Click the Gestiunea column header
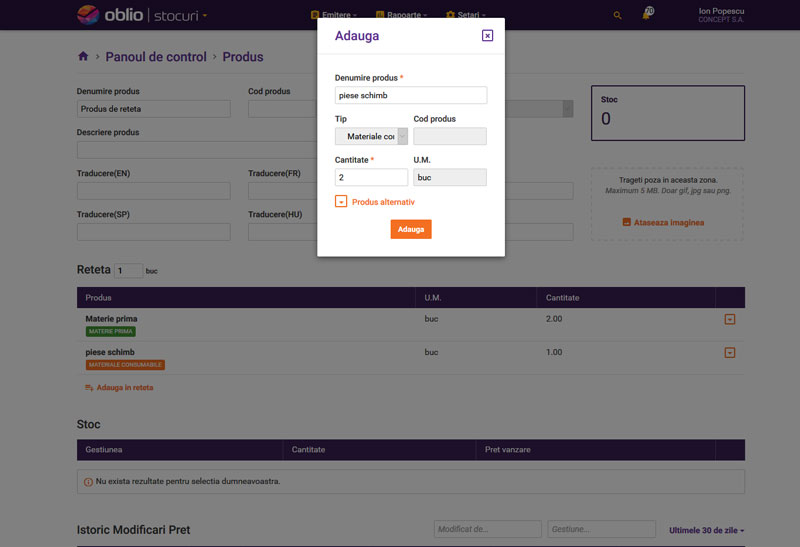The image size is (800, 547). pyautogui.click(x=104, y=450)
